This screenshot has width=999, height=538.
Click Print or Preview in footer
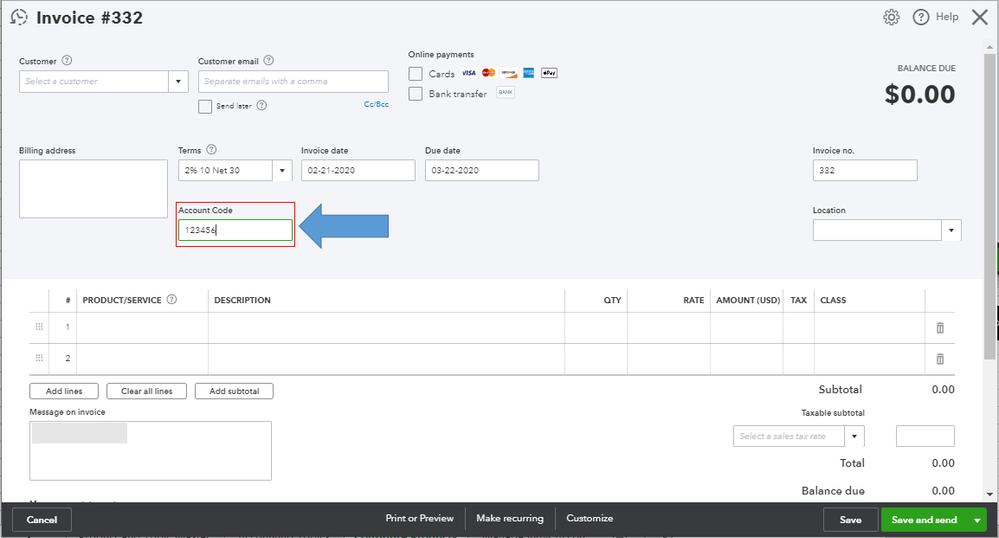419,519
